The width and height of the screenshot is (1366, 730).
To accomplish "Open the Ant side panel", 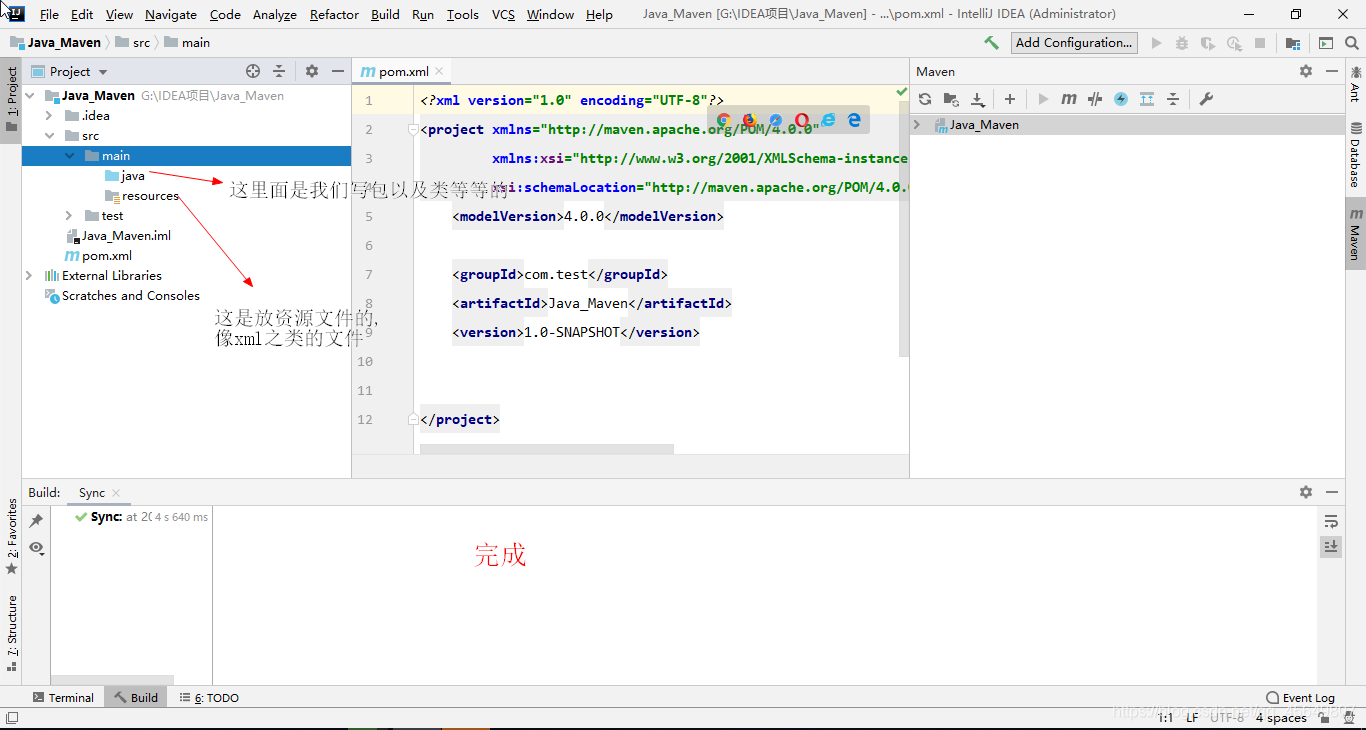I will pos(1355,85).
